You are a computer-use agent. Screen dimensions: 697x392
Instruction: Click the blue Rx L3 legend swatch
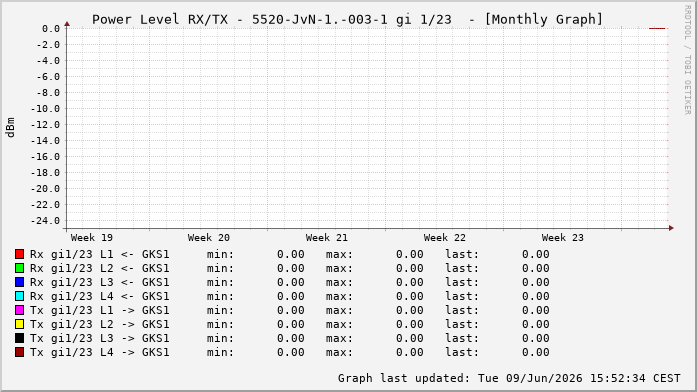(x=19, y=282)
